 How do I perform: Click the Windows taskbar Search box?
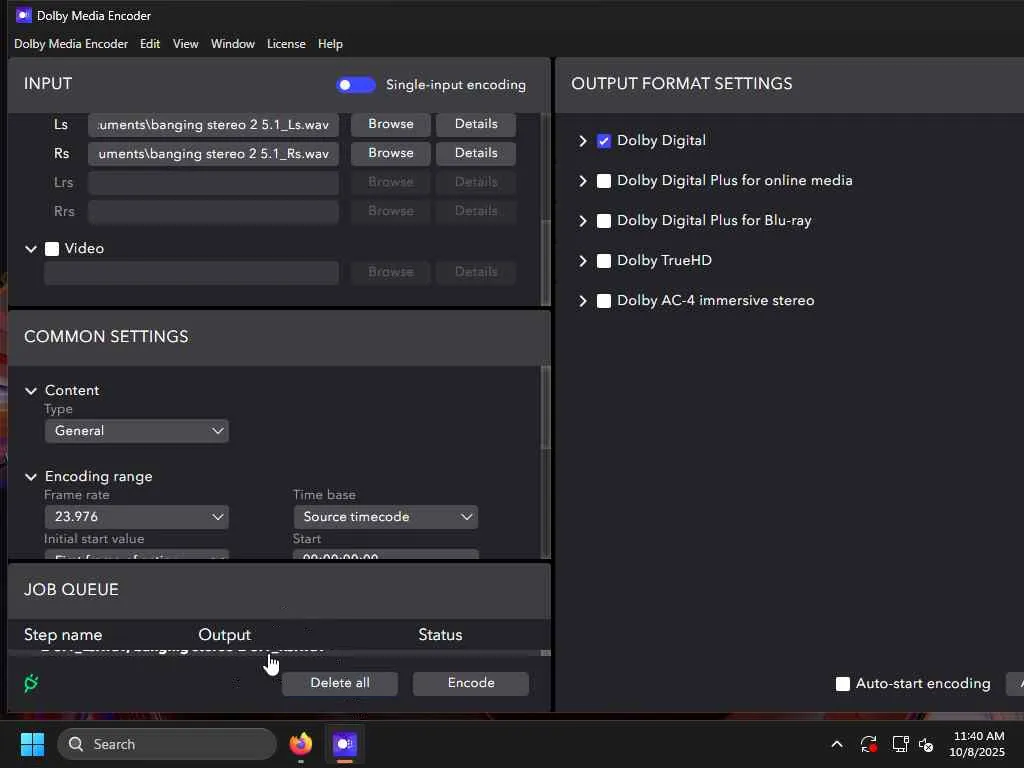[x=167, y=744]
